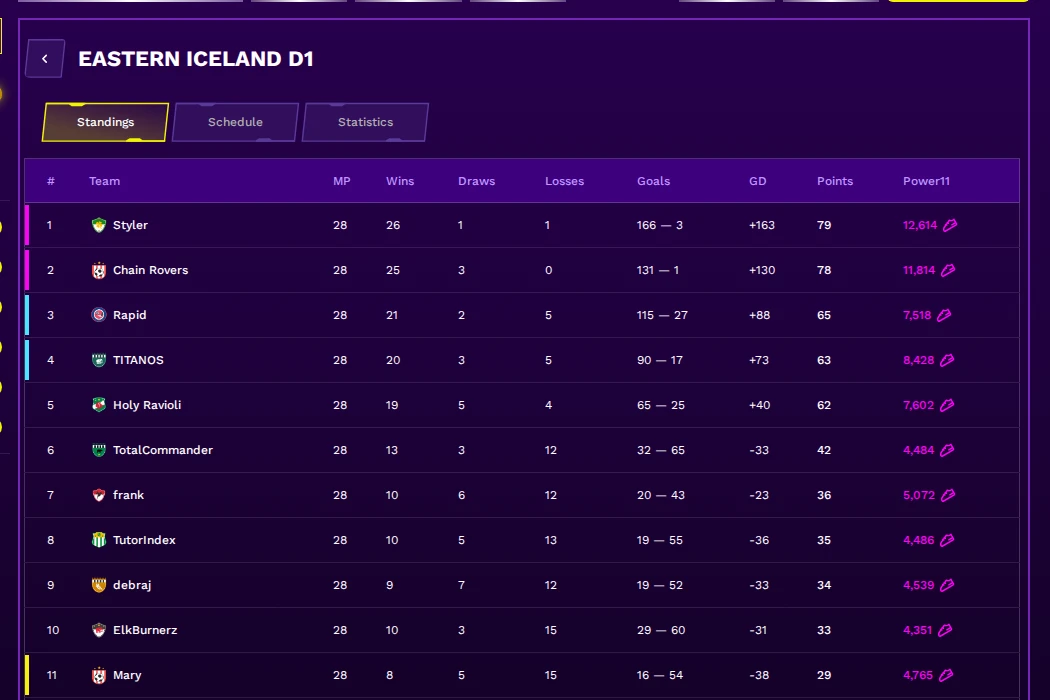Click the boot icon beside 5,072
Viewport: 1050px width, 700px height.
pyautogui.click(x=948, y=495)
